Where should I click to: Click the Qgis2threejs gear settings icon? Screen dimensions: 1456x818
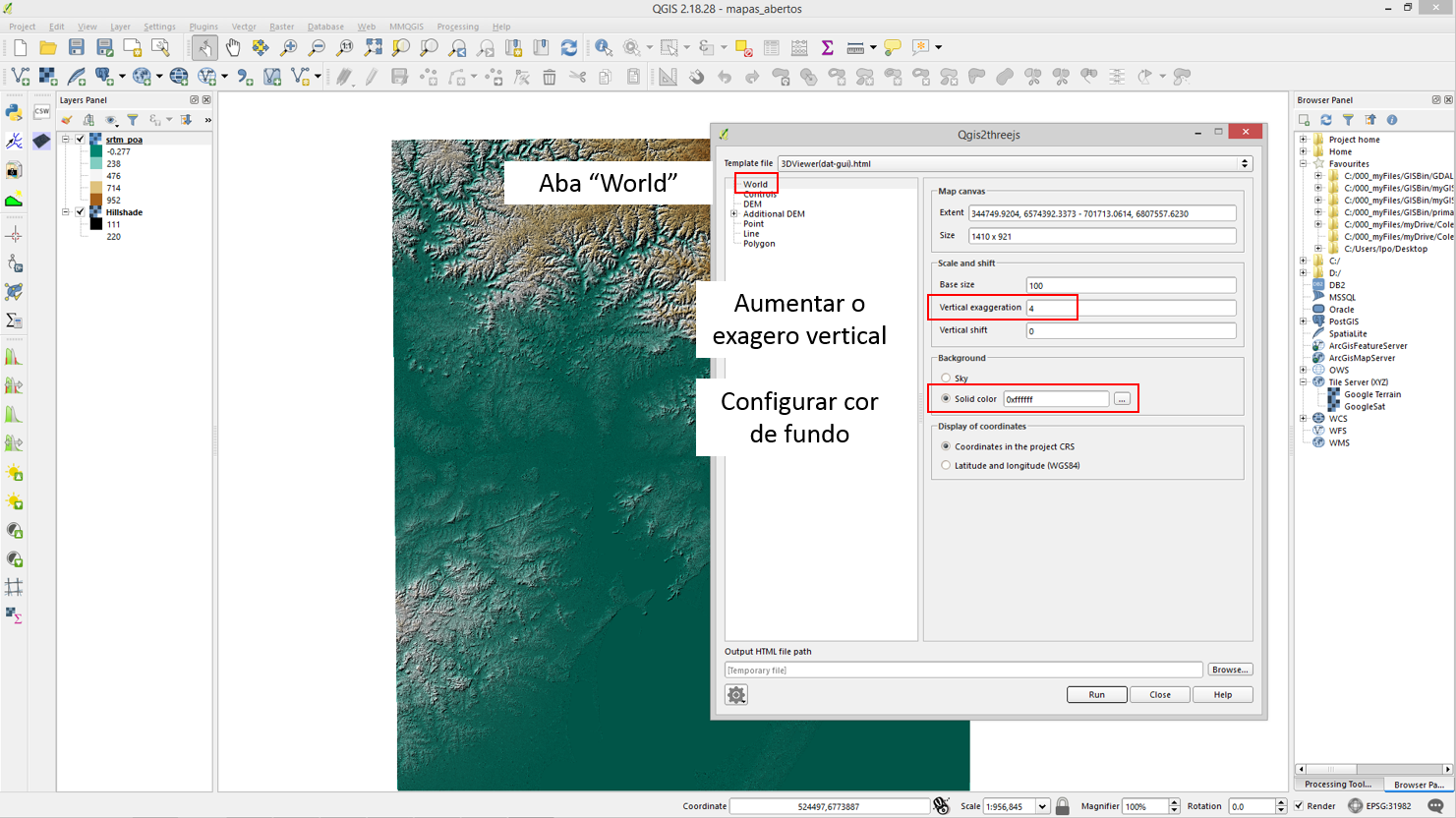click(736, 695)
